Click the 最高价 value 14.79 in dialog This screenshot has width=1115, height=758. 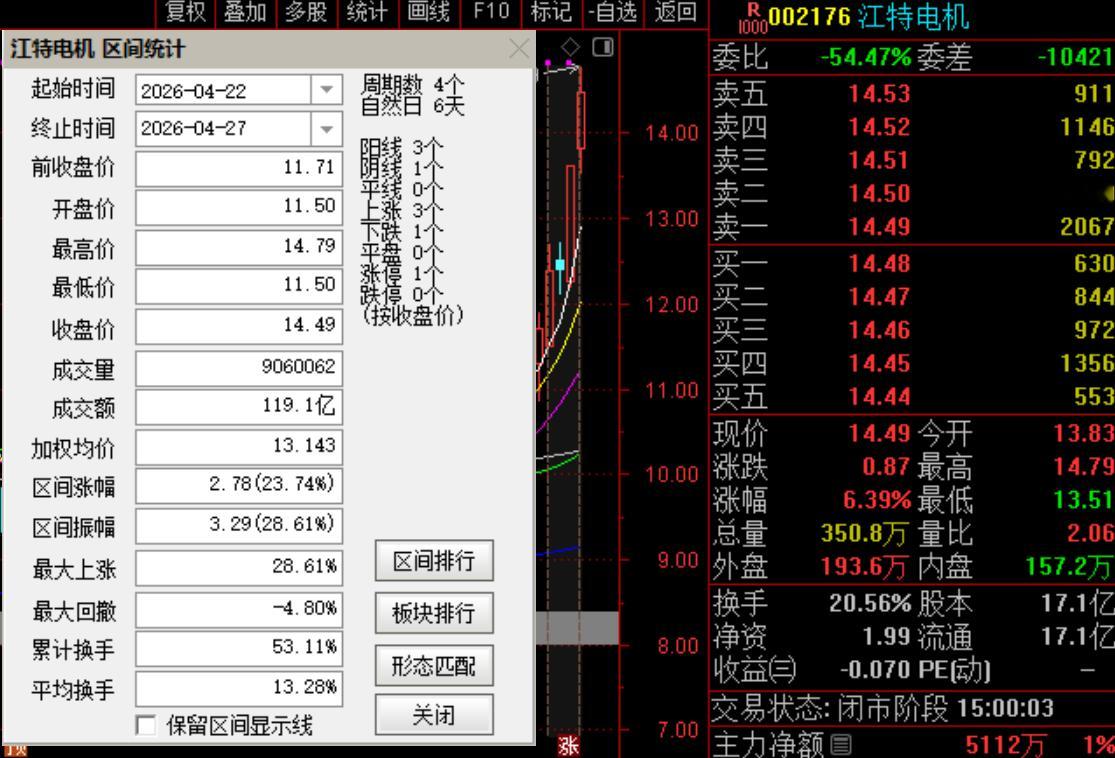click(239, 246)
